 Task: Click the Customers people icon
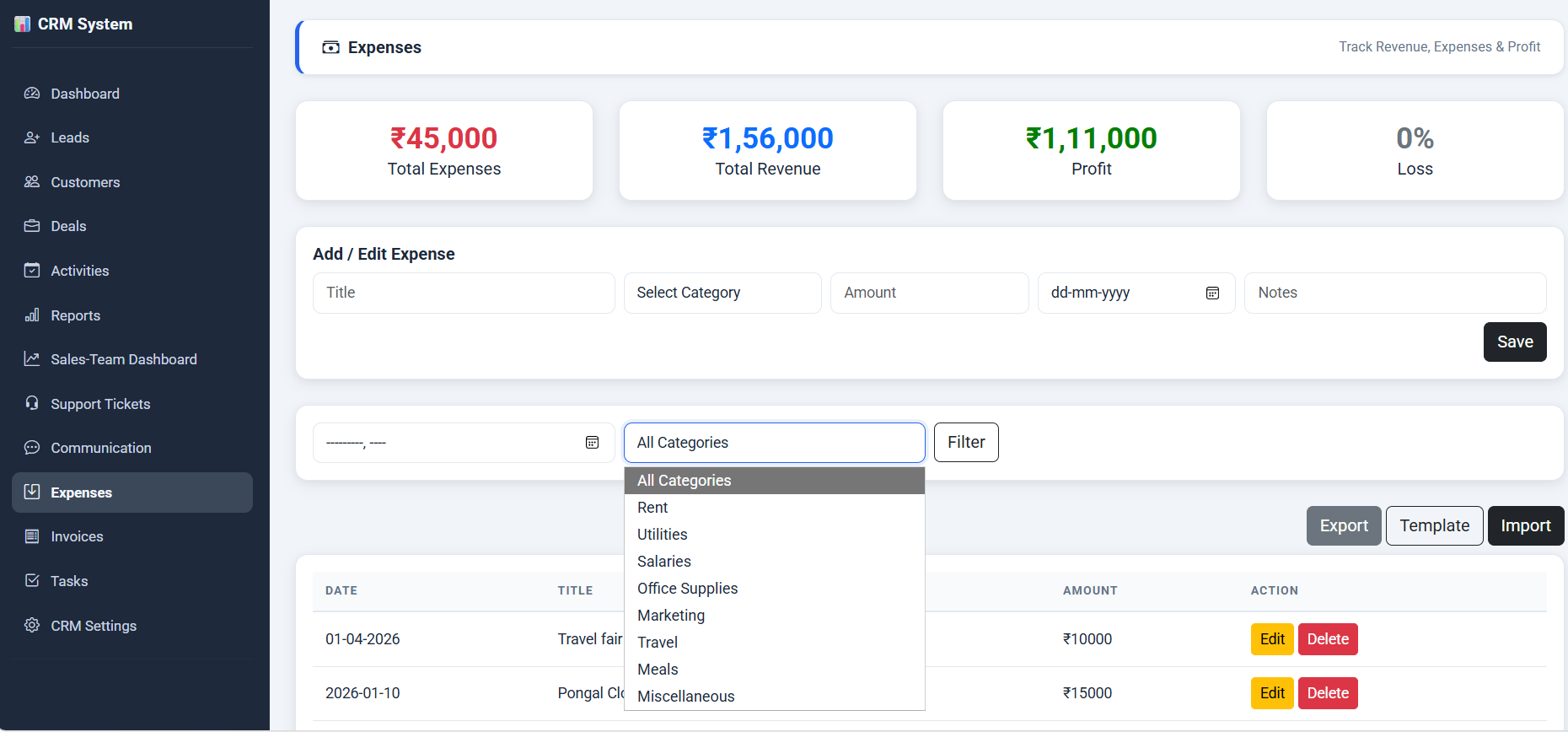32,182
